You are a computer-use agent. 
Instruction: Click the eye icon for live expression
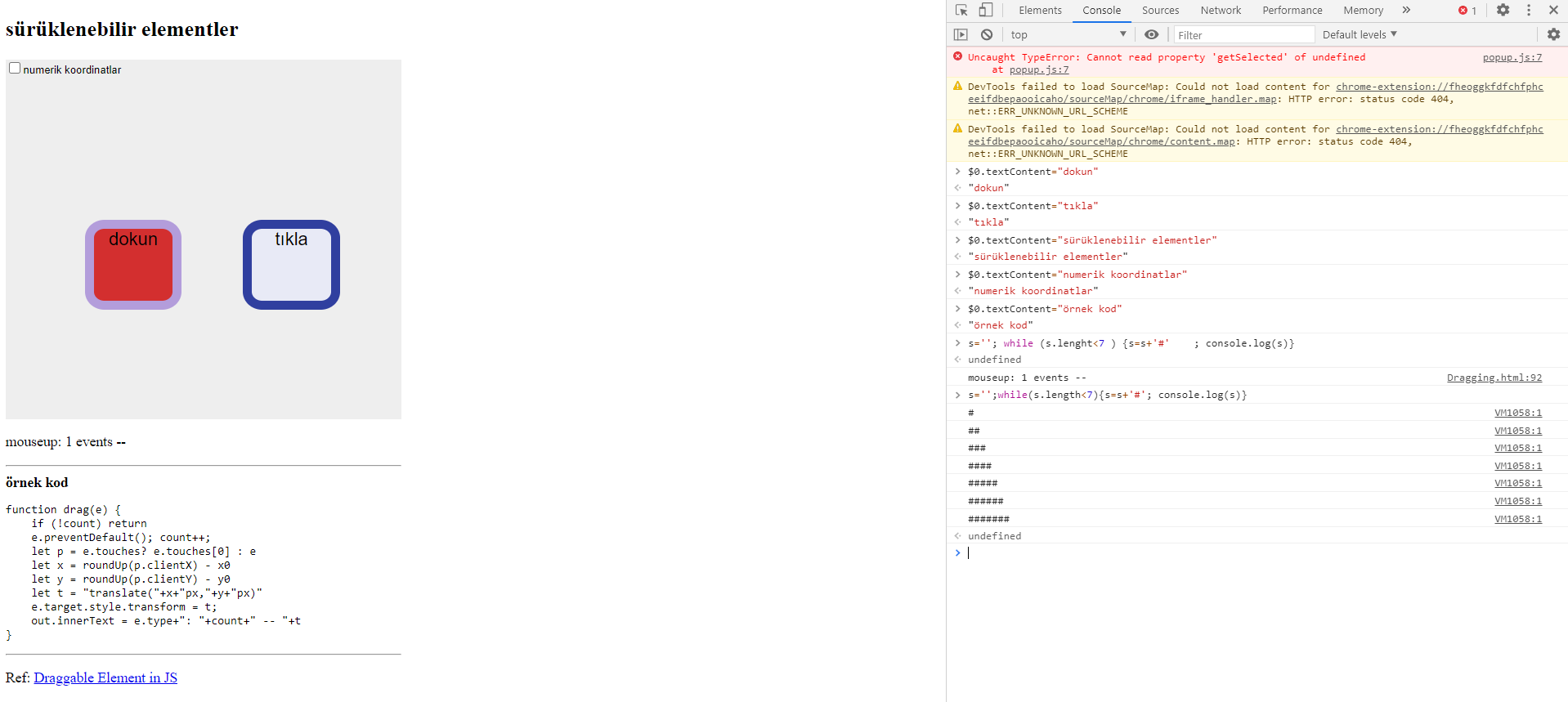[x=1151, y=34]
